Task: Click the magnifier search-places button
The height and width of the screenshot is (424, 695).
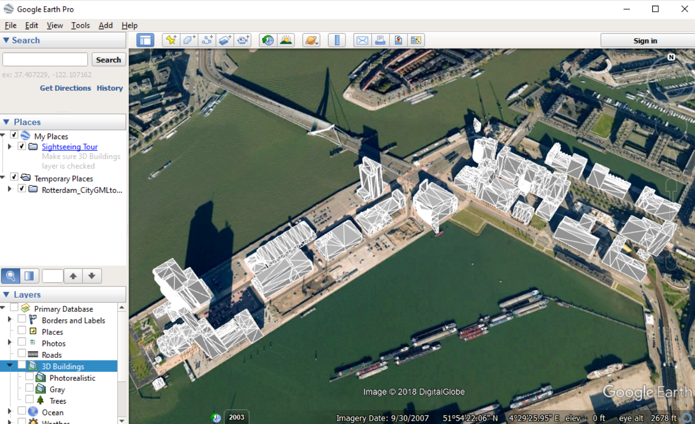Action: 11,276
